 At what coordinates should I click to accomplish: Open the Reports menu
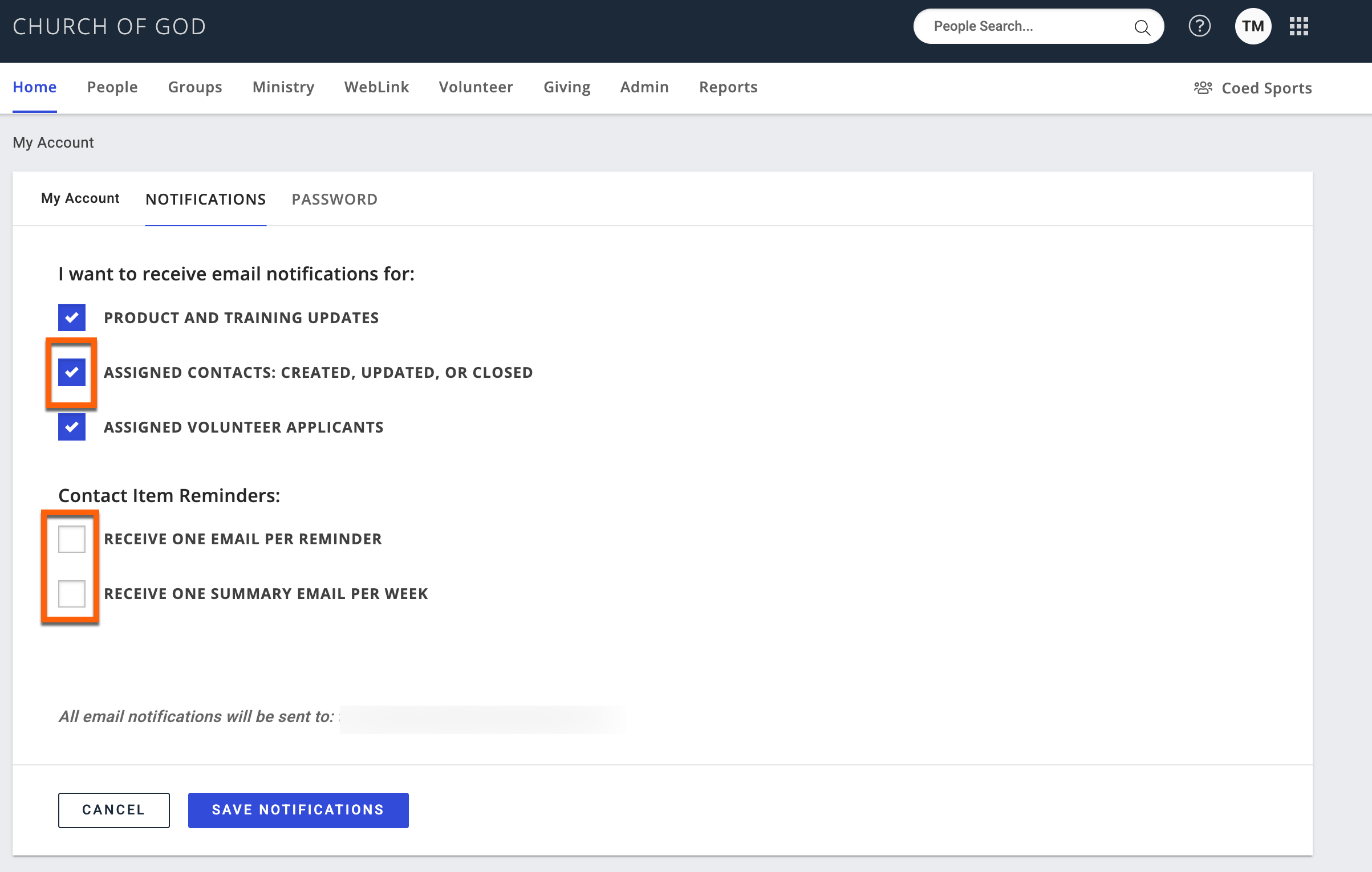click(x=728, y=87)
